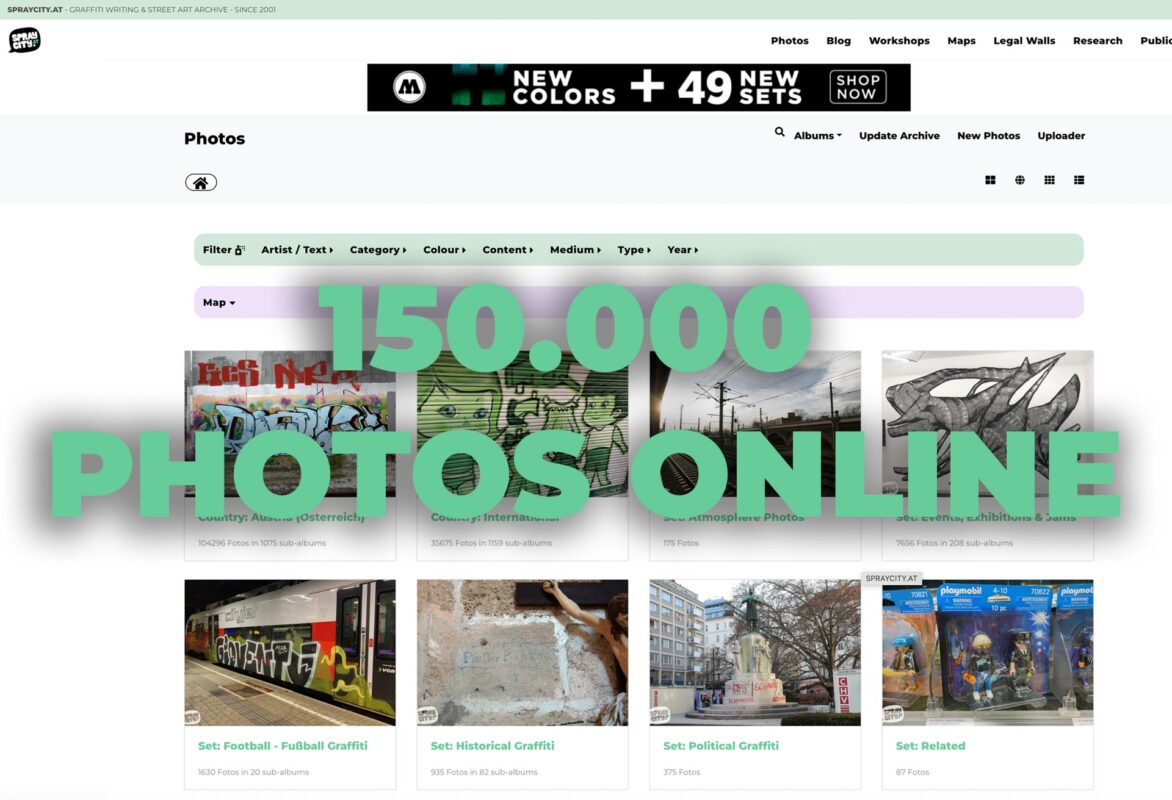Screen dimensions: 1172x800
Task: Click the Shop Now ad banner button
Action: tap(858, 87)
